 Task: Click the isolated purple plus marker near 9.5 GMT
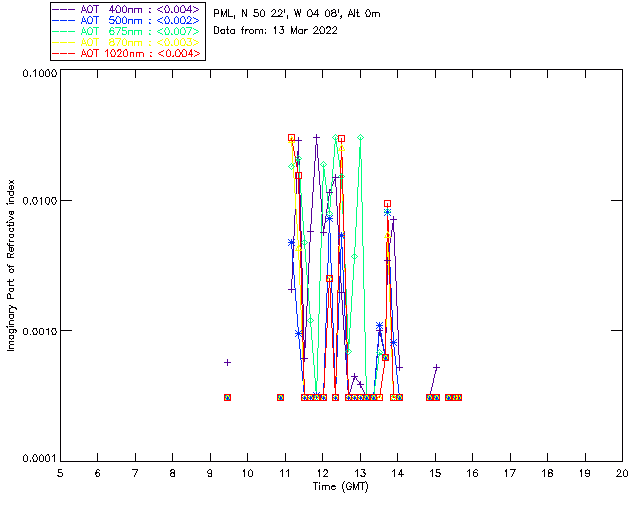click(x=228, y=362)
